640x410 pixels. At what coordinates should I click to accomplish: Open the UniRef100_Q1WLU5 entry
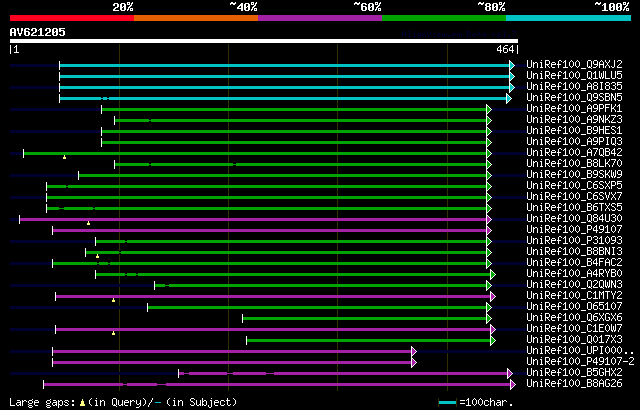(574, 75)
